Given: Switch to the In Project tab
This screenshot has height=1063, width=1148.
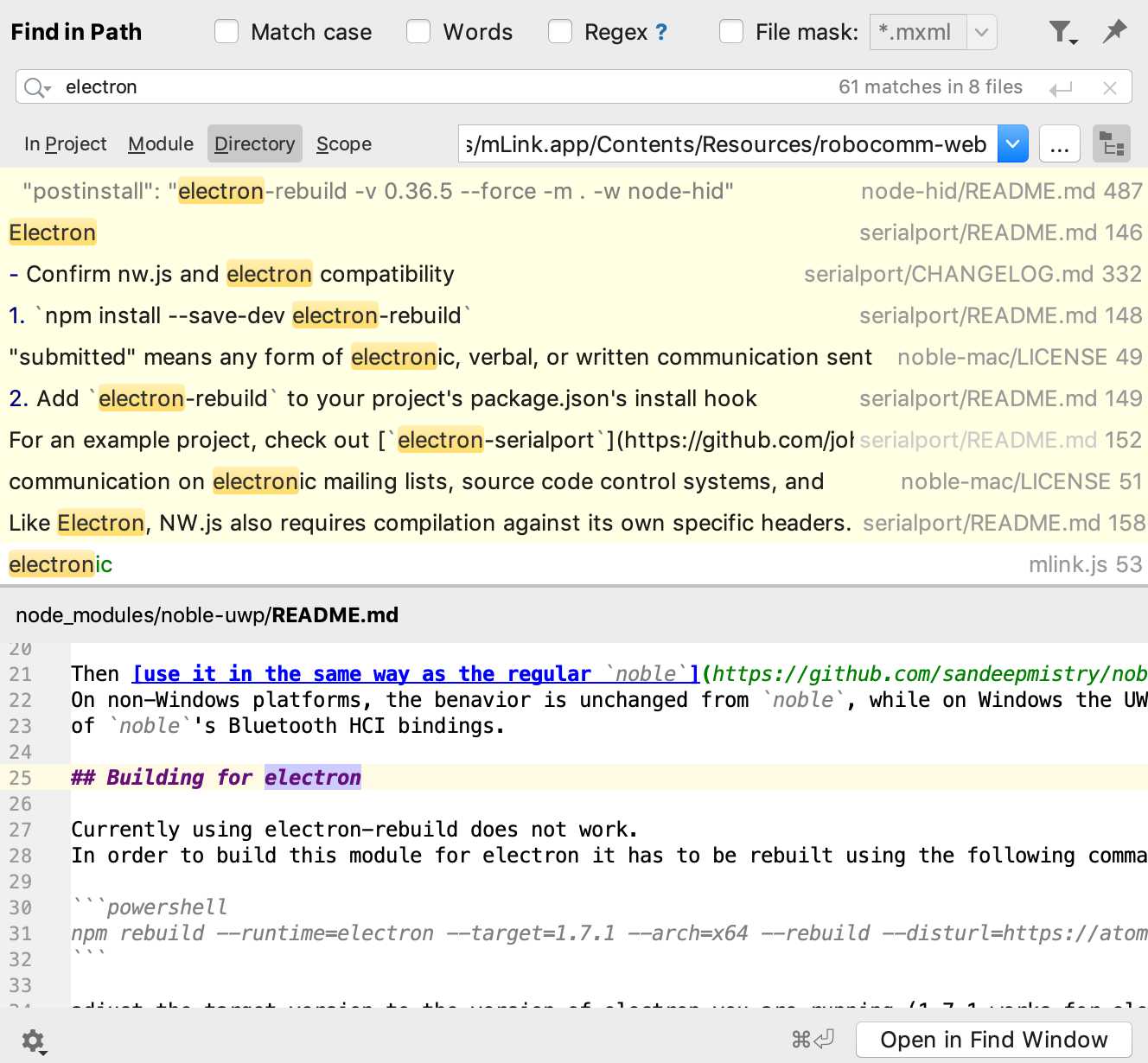Looking at the screenshot, I should click(x=66, y=144).
